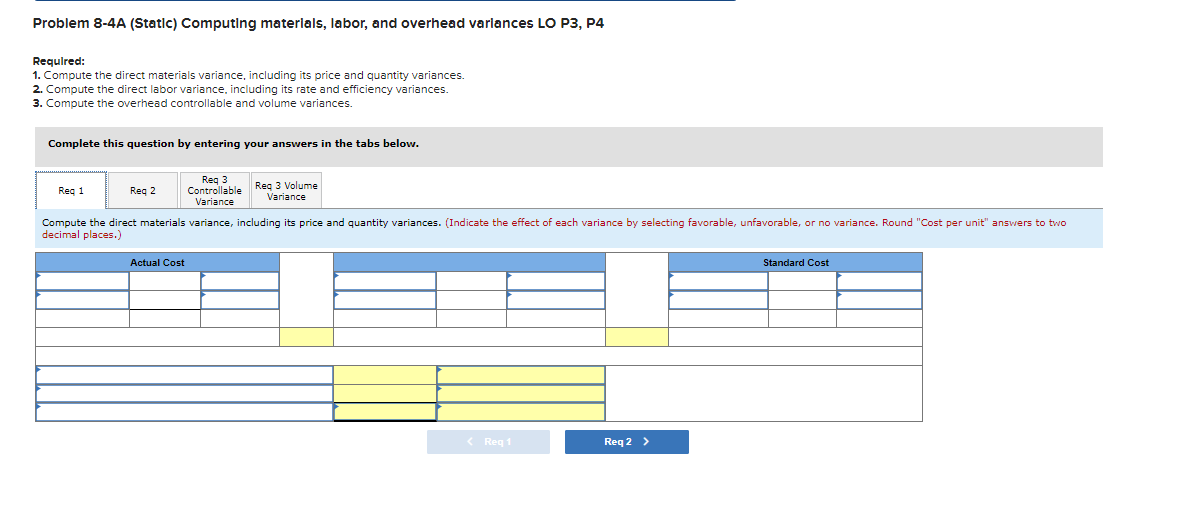Viewport: 1180px width, 520px height.
Task: Click top yellow amount field in bottom summary
Action: pos(385,375)
